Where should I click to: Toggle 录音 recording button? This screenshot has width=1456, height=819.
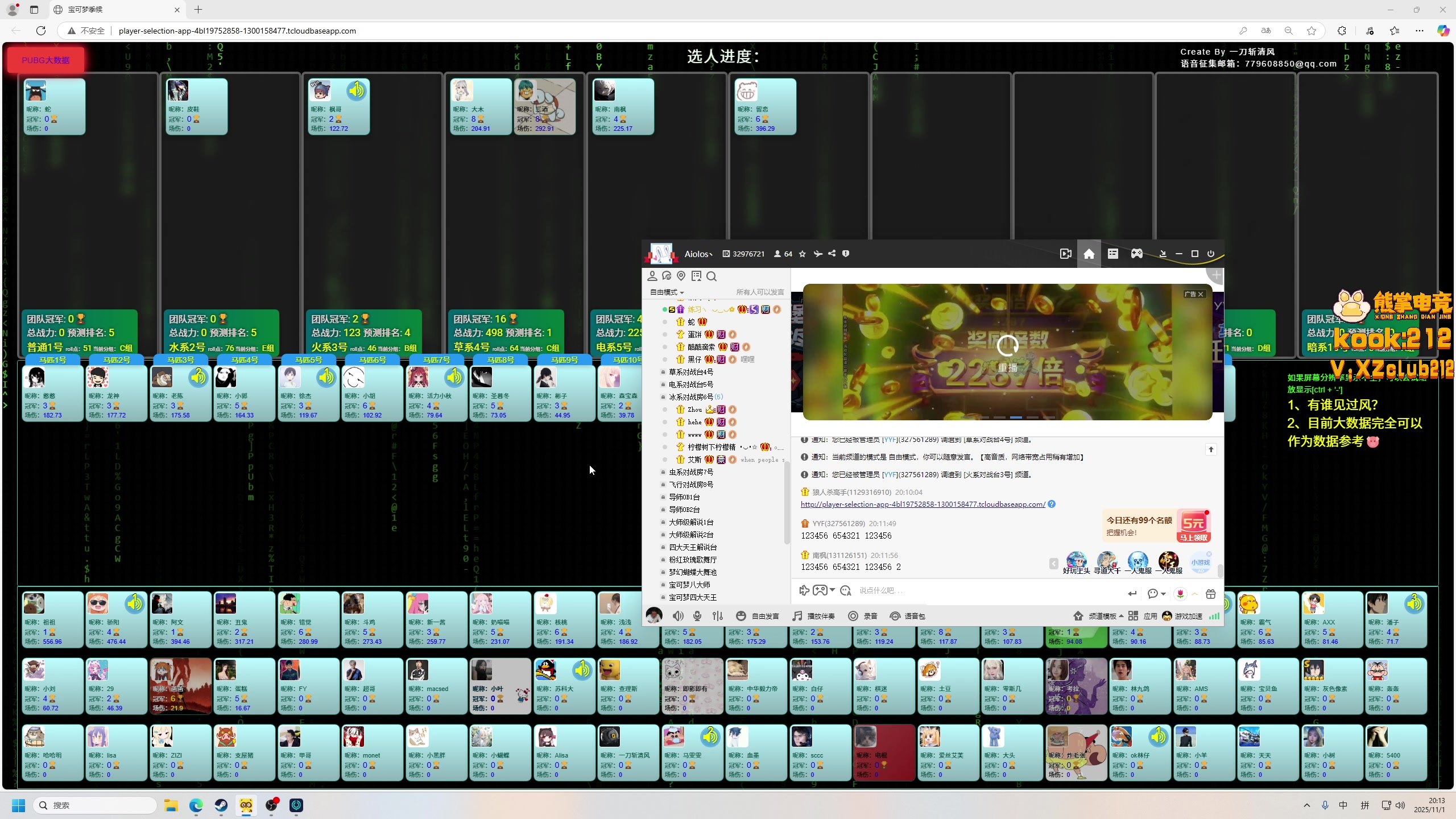coord(863,616)
